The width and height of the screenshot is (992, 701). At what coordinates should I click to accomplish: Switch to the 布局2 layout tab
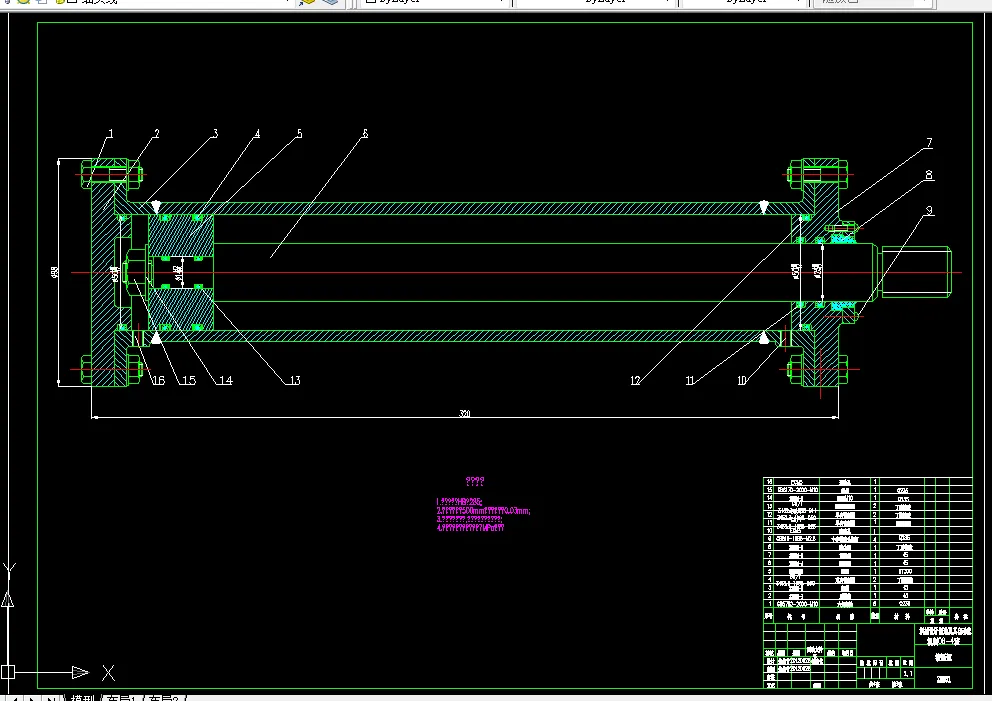163,698
